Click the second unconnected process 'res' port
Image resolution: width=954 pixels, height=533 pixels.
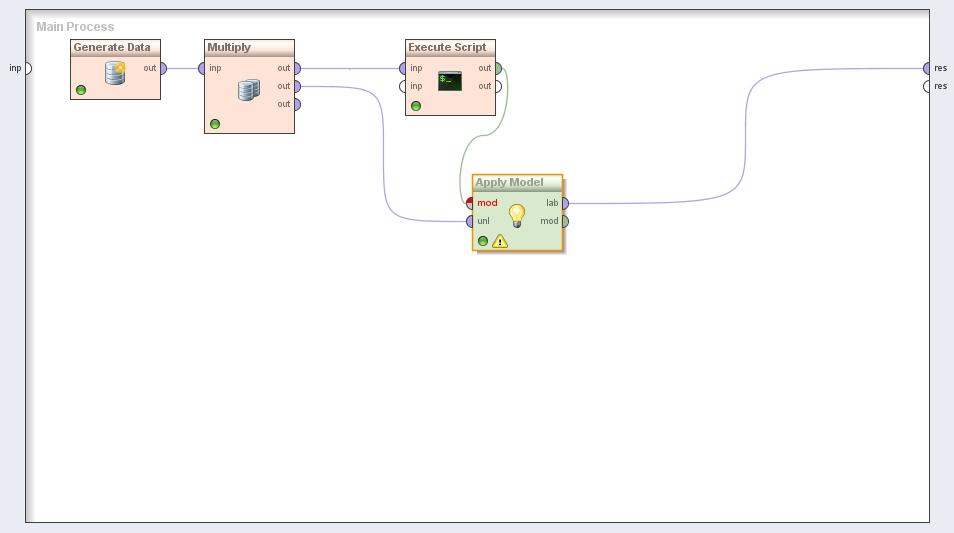[x=927, y=86]
